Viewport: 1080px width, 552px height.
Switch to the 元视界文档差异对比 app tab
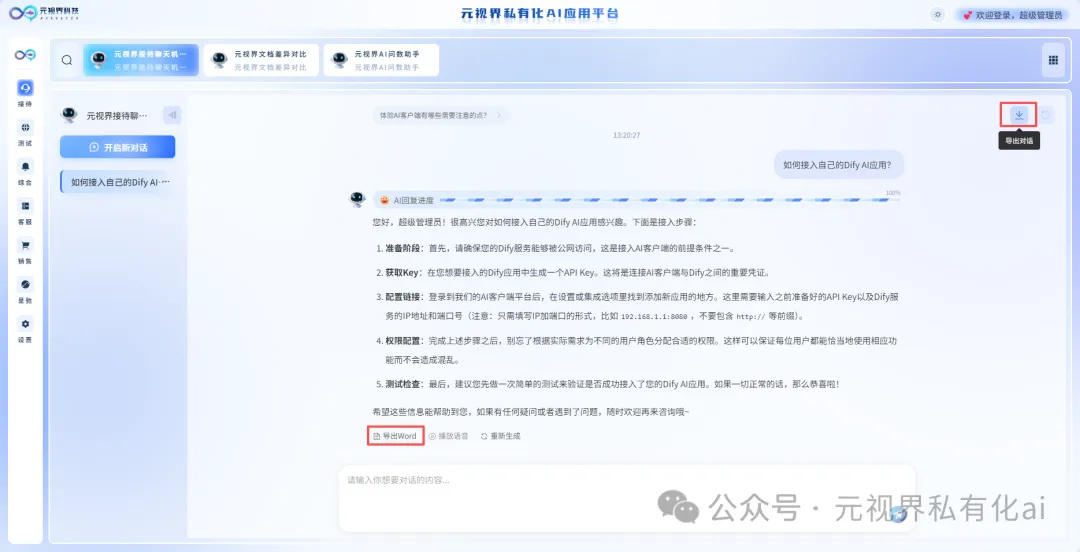[x=262, y=60]
